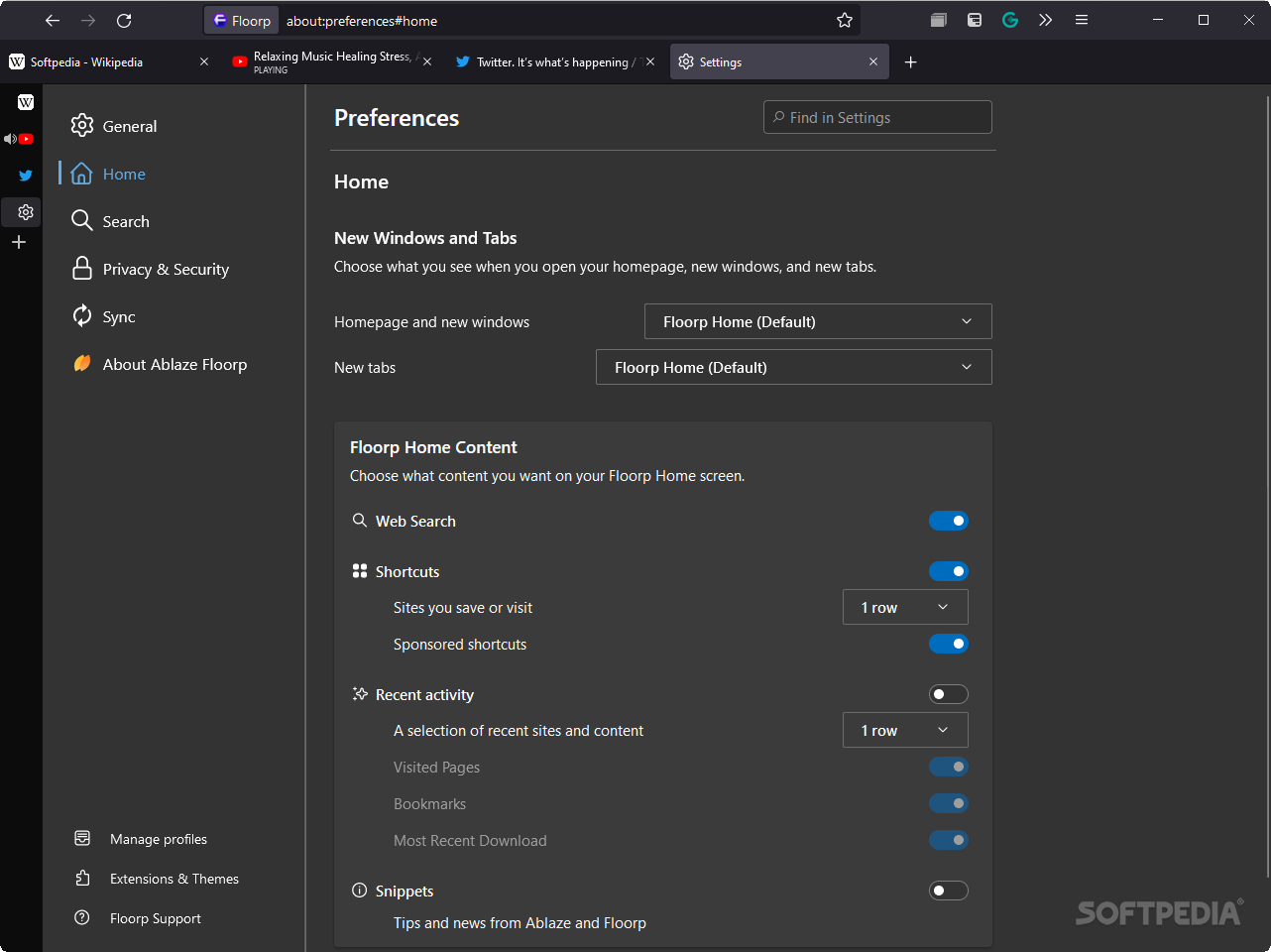Screen dimensions: 1271x952
Task: Click the Floorp identity badge in the address bar
Action: [x=242, y=21]
